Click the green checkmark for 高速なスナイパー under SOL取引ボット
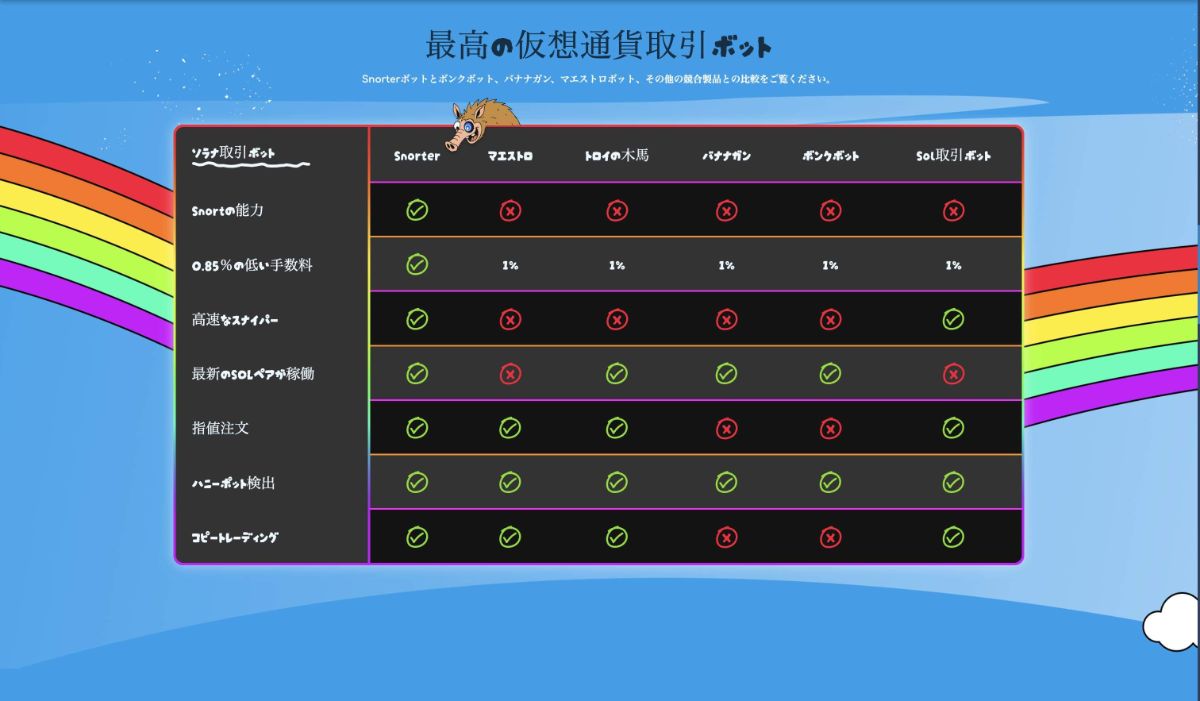The height and width of the screenshot is (701, 1200). click(952, 319)
